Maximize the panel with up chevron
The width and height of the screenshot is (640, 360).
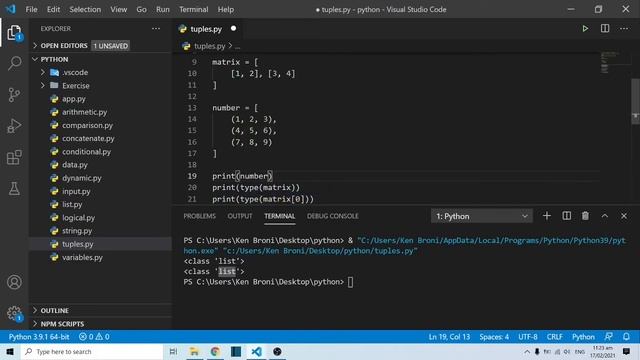pyautogui.click(x=605, y=216)
